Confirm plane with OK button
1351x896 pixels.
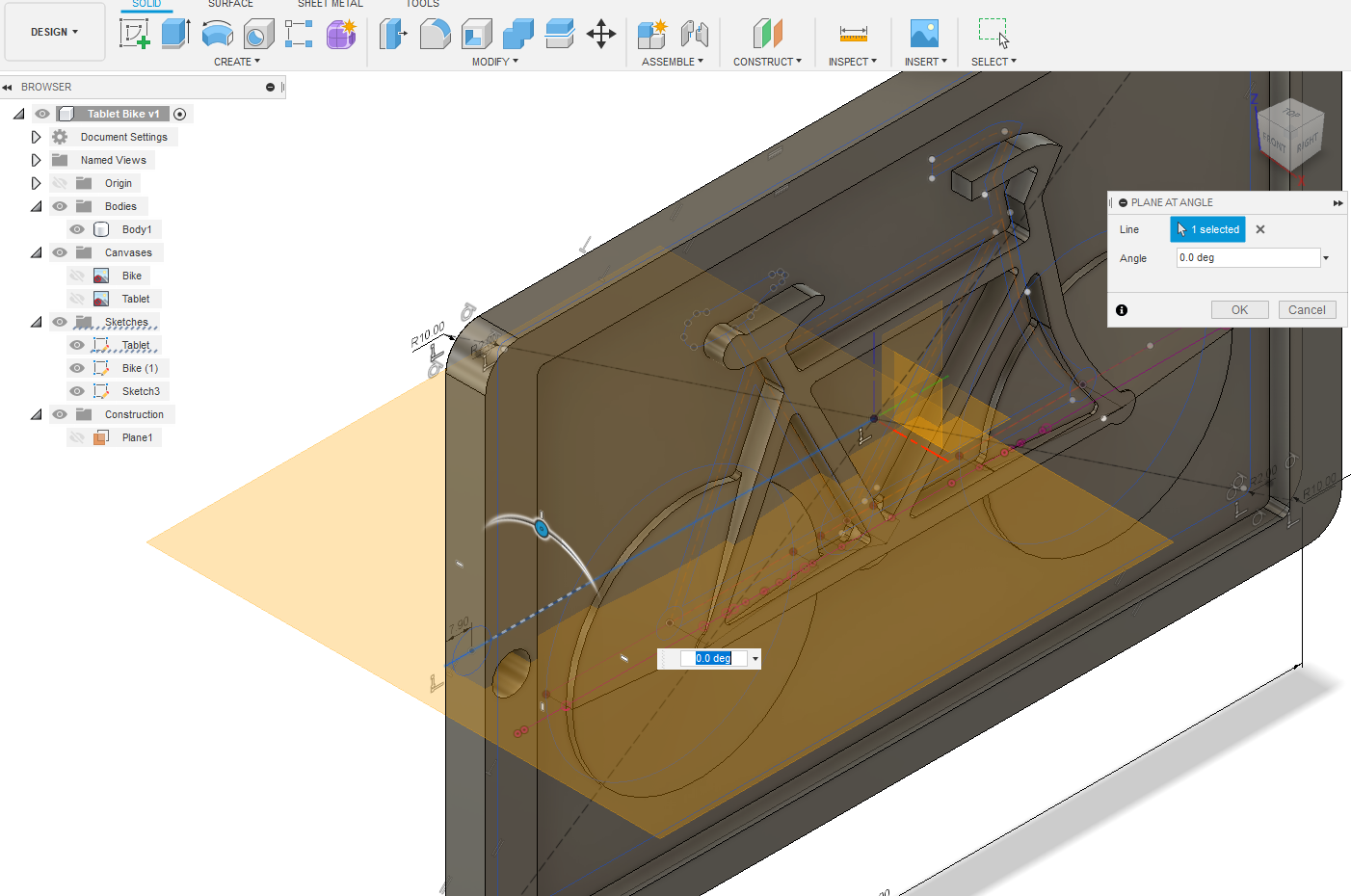coord(1239,310)
